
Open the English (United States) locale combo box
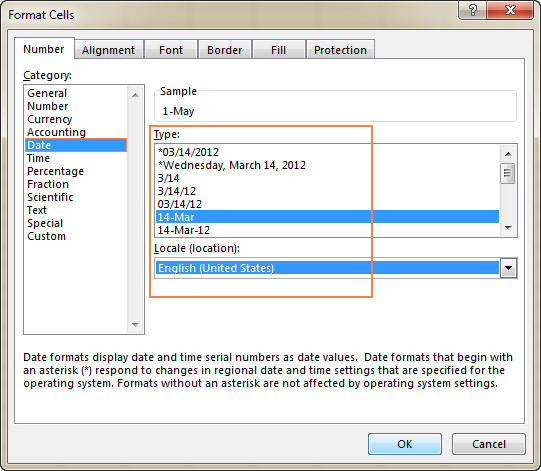click(x=335, y=268)
